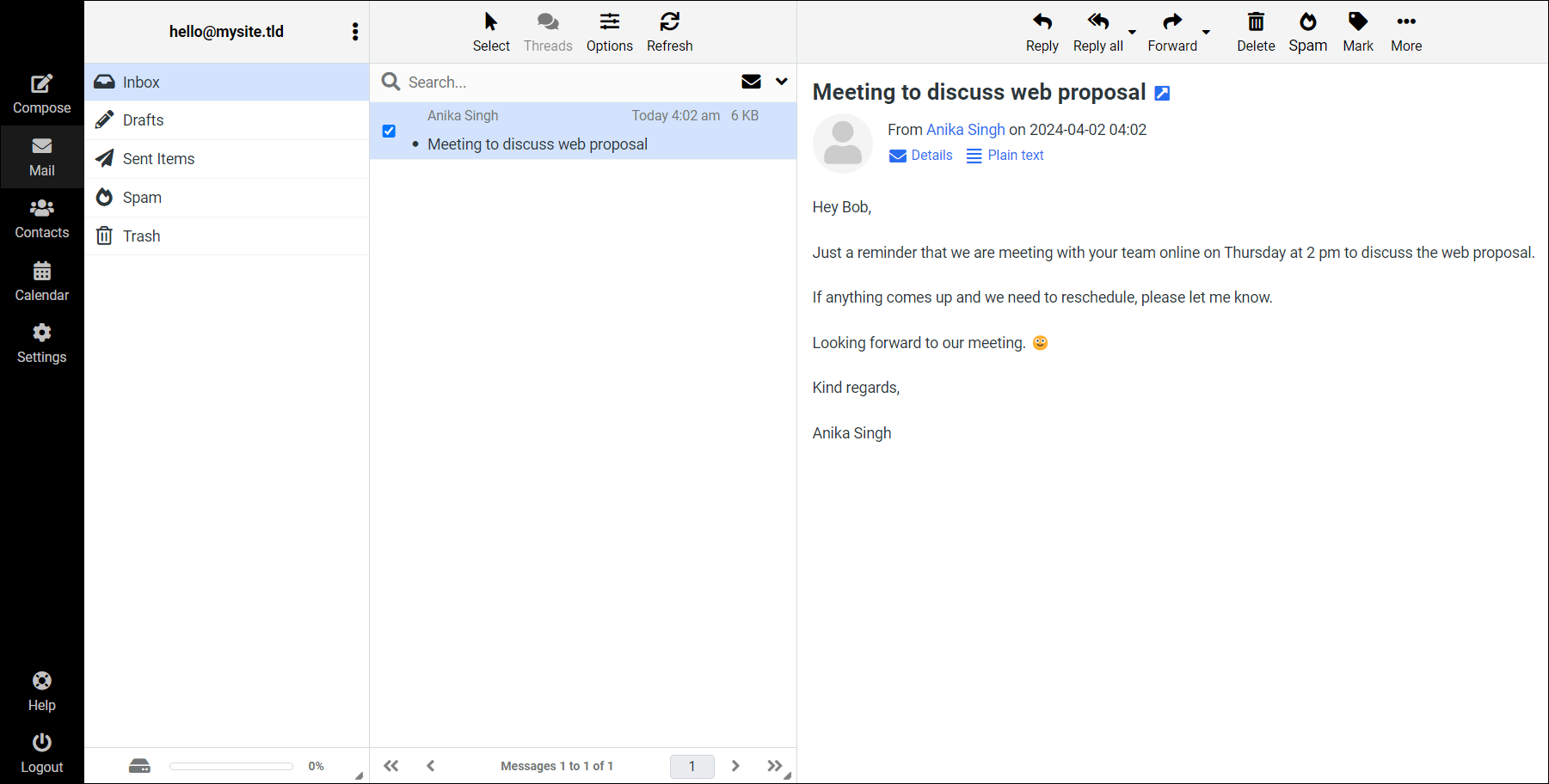
Task: Switch message view to Plain text
Action: tap(1005, 156)
